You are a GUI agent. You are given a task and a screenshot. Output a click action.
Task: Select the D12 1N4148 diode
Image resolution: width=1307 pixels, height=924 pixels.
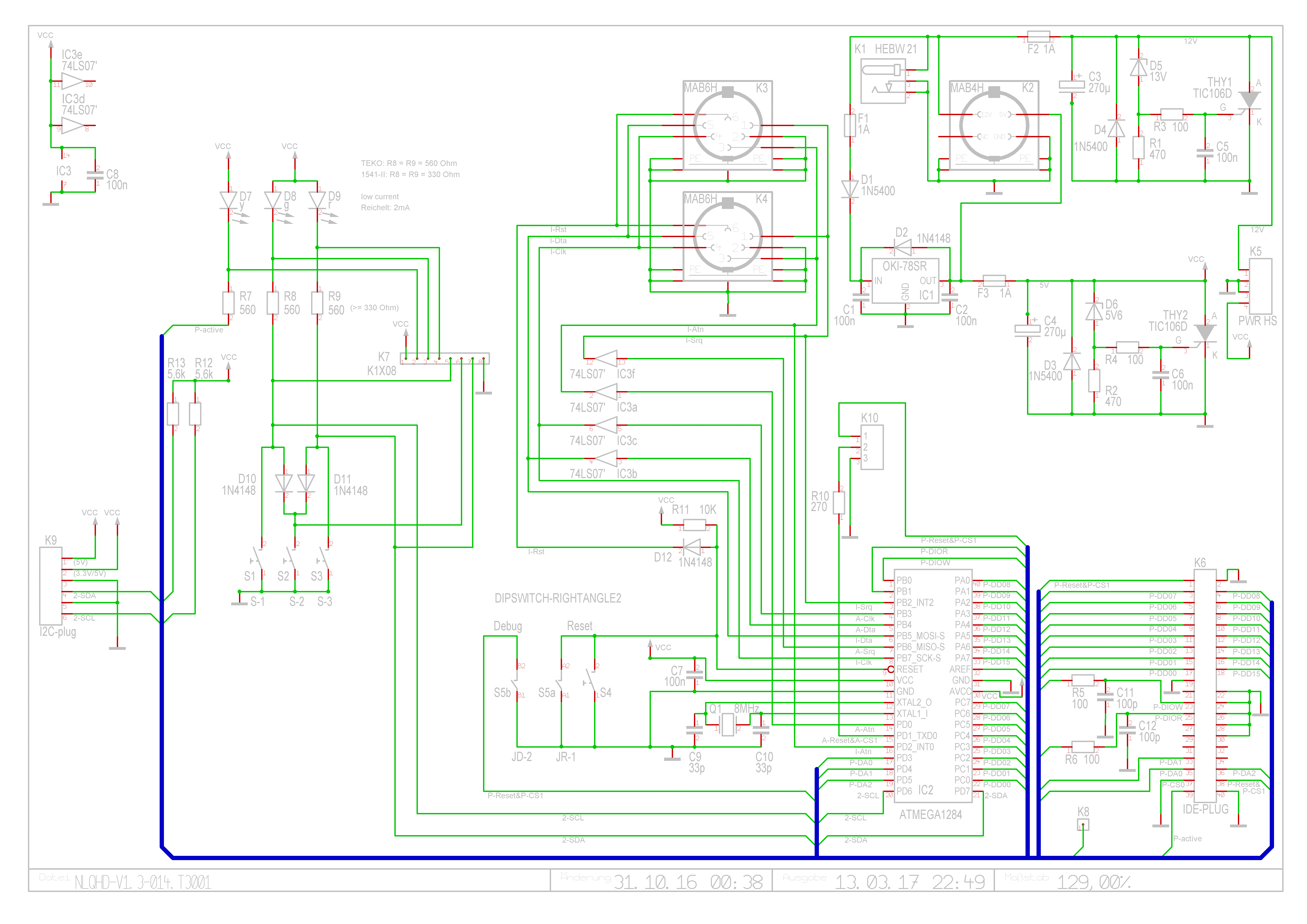[x=692, y=547]
